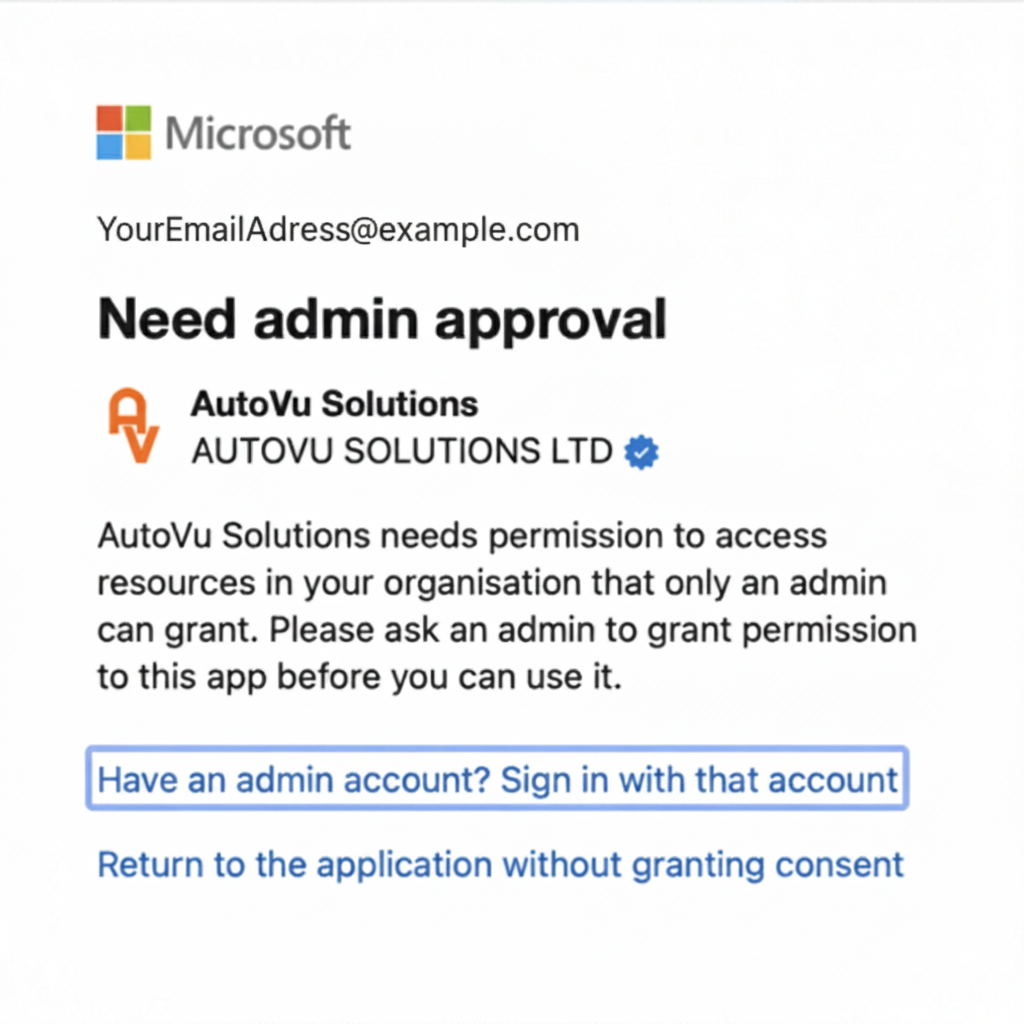Click the "Need admin approval" heading
Image resolution: width=1024 pixels, height=1024 pixels.
click(x=382, y=320)
